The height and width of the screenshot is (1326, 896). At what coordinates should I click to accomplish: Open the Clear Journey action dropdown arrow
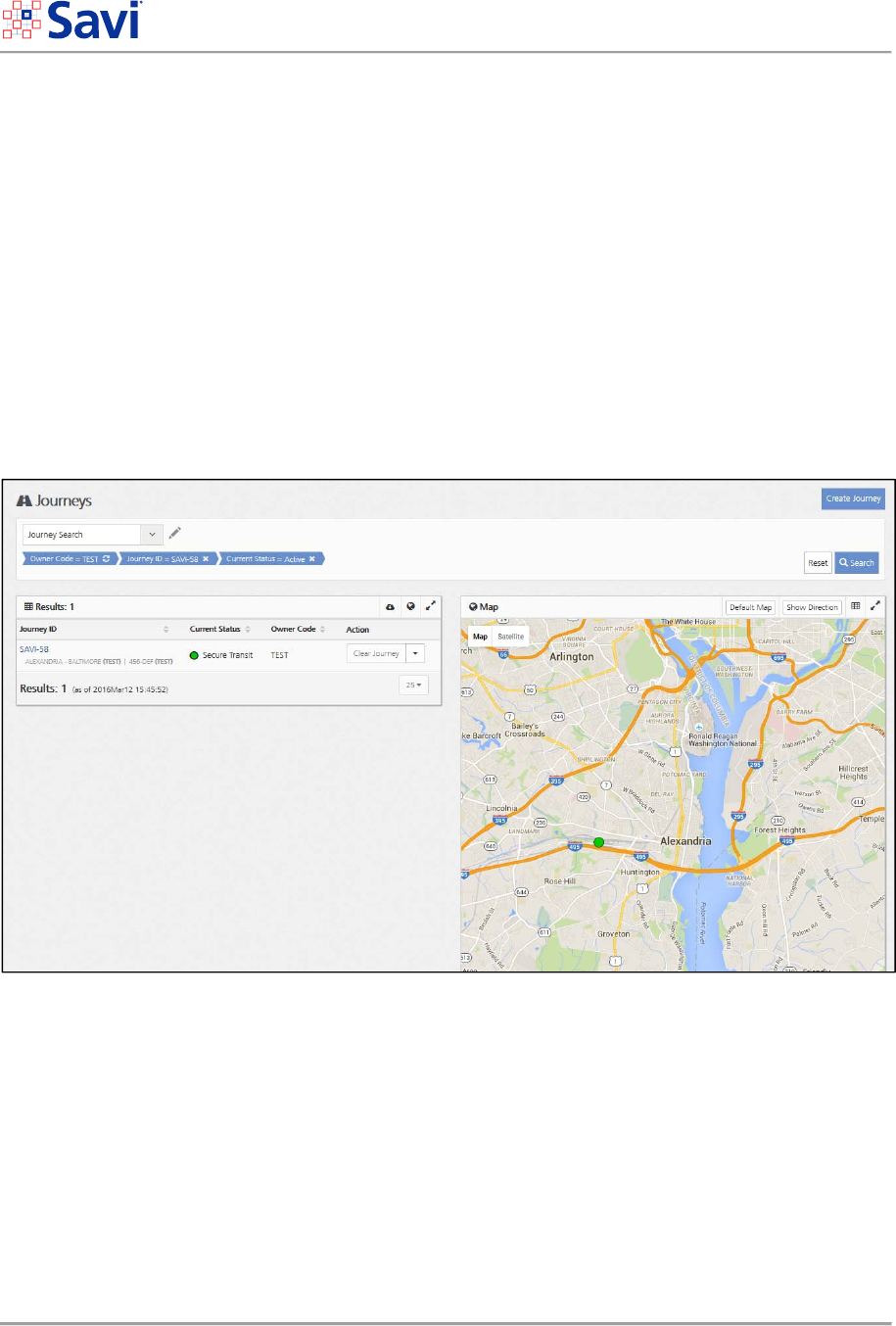pyautogui.click(x=415, y=654)
